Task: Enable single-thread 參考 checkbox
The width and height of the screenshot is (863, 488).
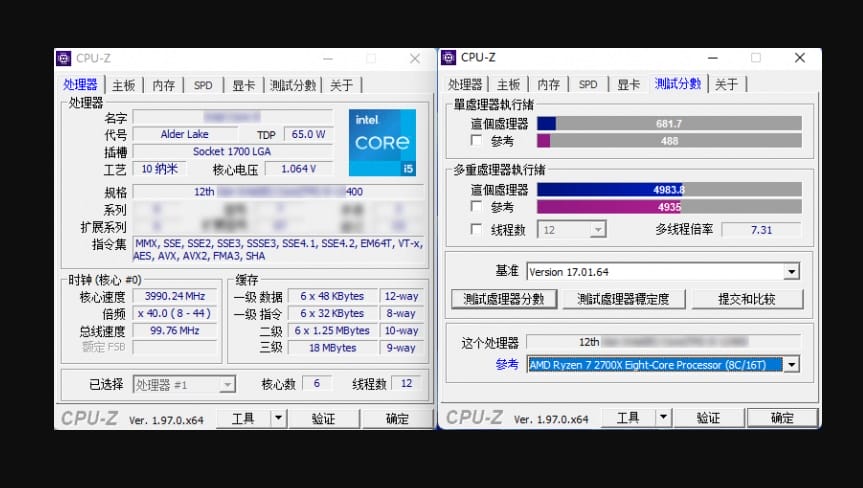Action: pos(477,141)
